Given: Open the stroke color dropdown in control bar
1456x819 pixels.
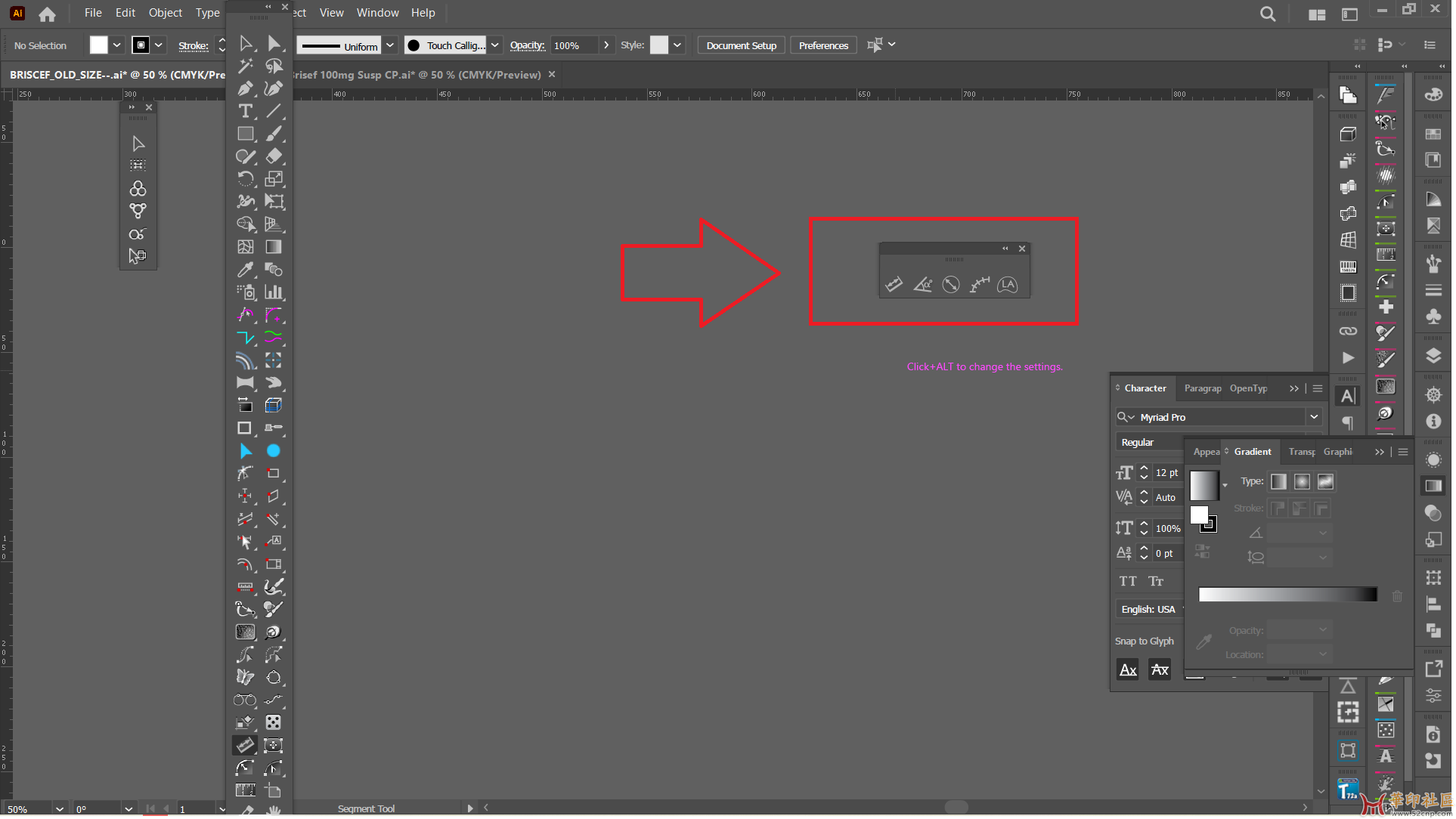Looking at the screenshot, I should coord(160,45).
